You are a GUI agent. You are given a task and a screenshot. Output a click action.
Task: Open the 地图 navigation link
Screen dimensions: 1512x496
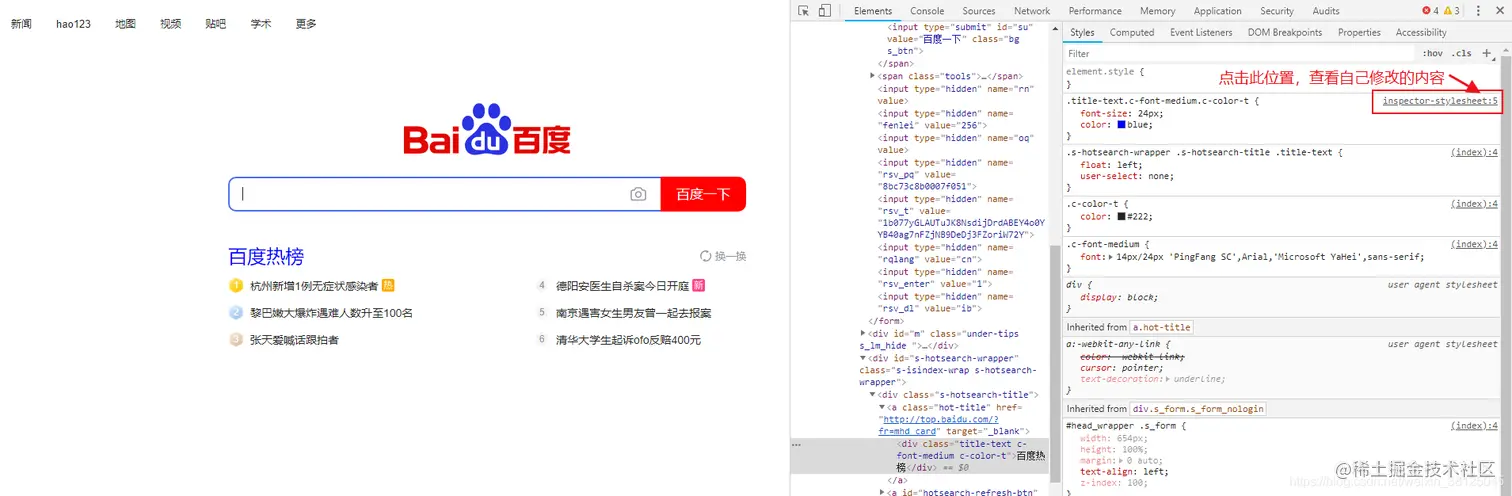tap(125, 23)
